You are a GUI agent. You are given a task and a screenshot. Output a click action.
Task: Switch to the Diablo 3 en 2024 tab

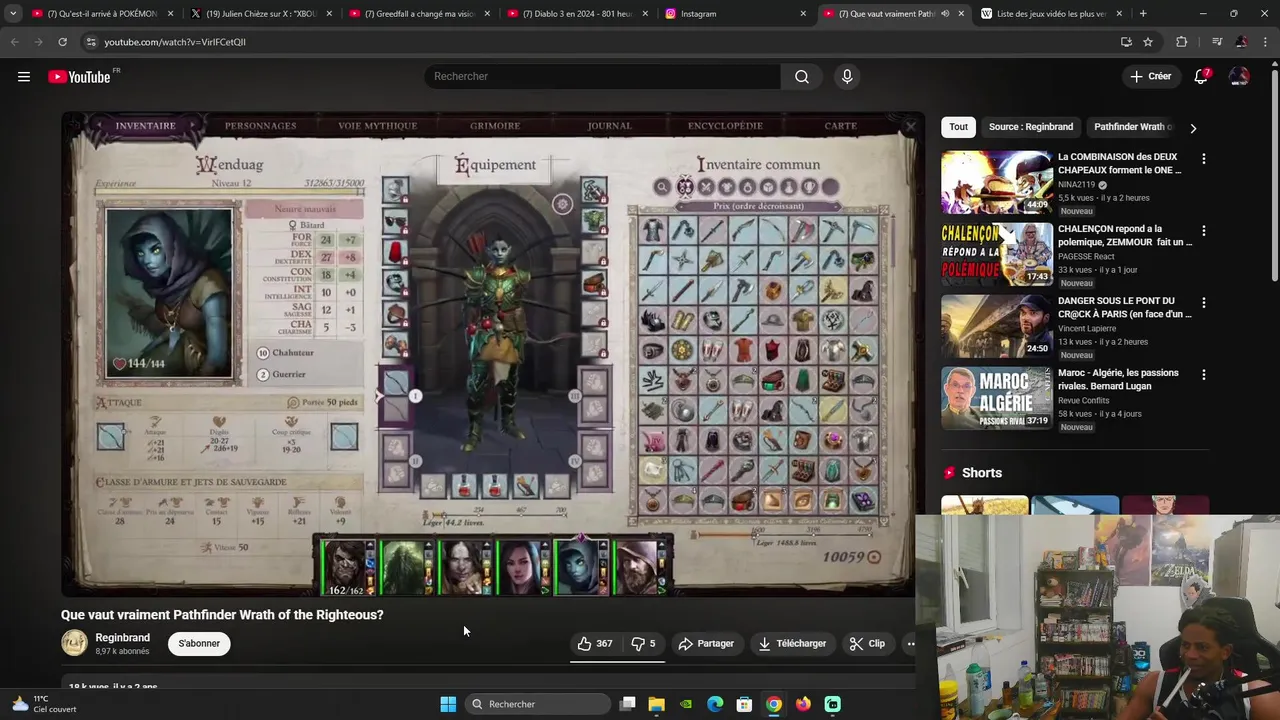pyautogui.click(x=577, y=14)
